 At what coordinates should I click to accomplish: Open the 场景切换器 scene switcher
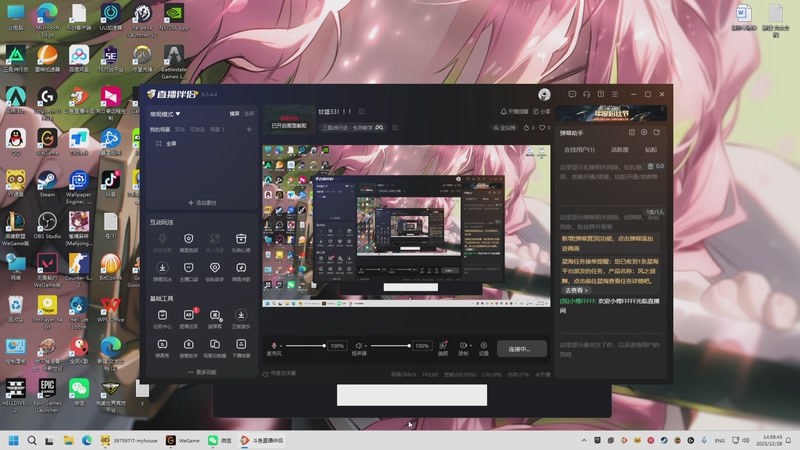(215, 348)
